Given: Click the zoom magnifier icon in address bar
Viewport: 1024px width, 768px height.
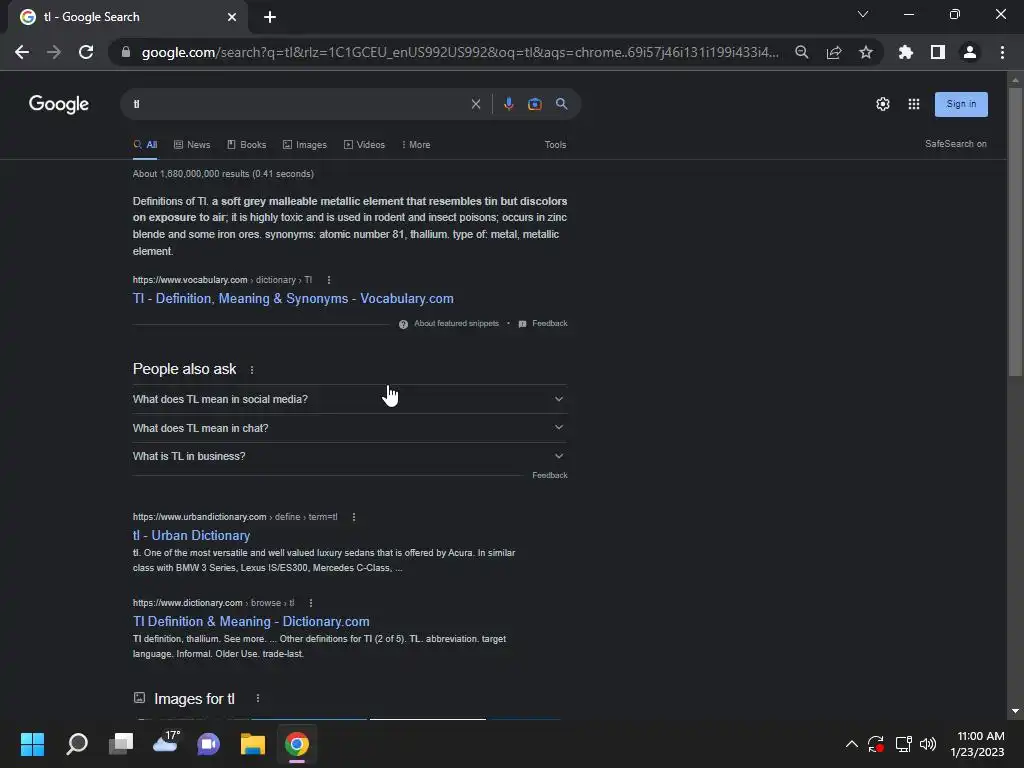Looking at the screenshot, I should coord(802,52).
